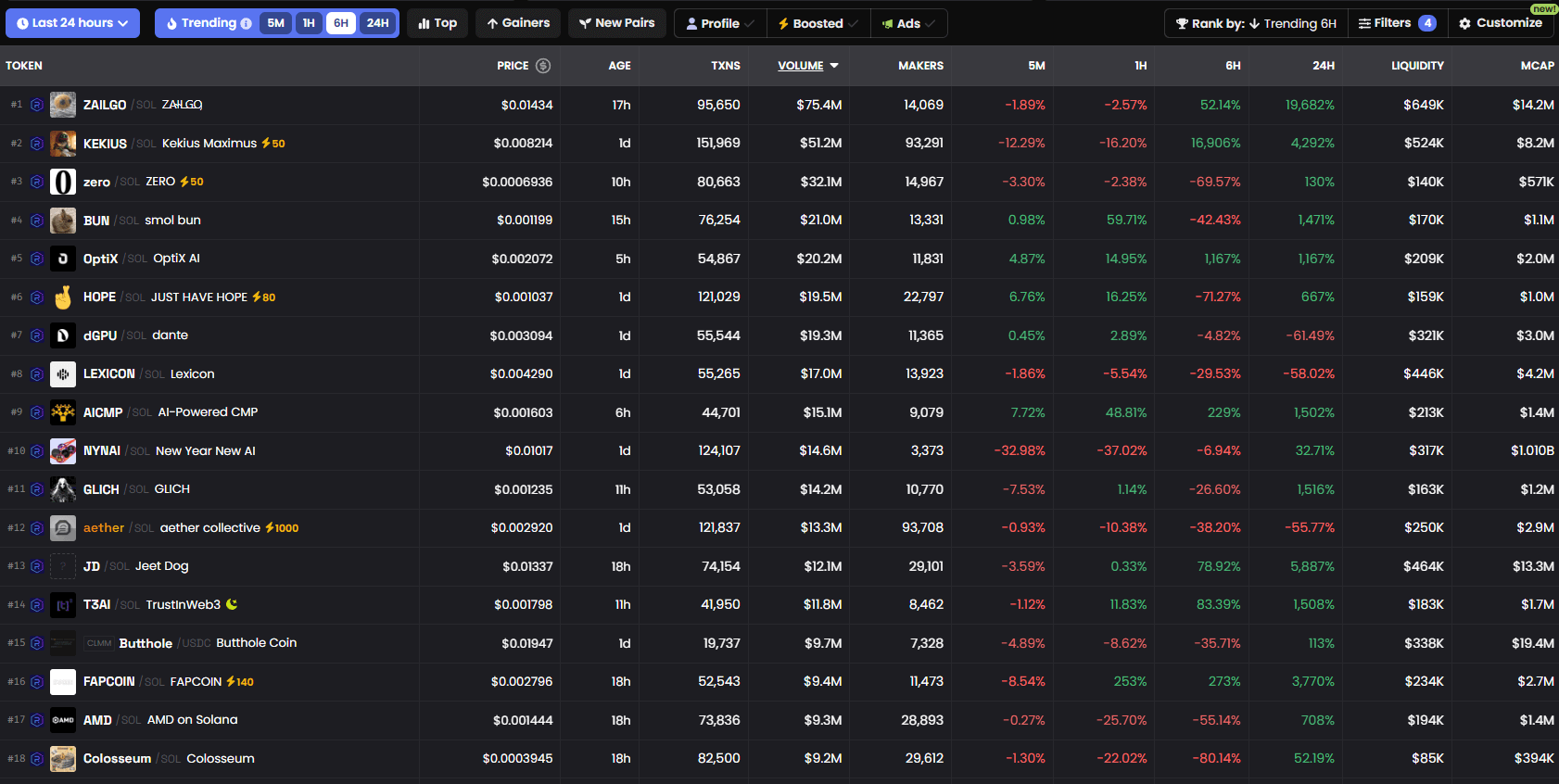Select the 5M trending timeframe
1559x784 pixels.
[276, 23]
